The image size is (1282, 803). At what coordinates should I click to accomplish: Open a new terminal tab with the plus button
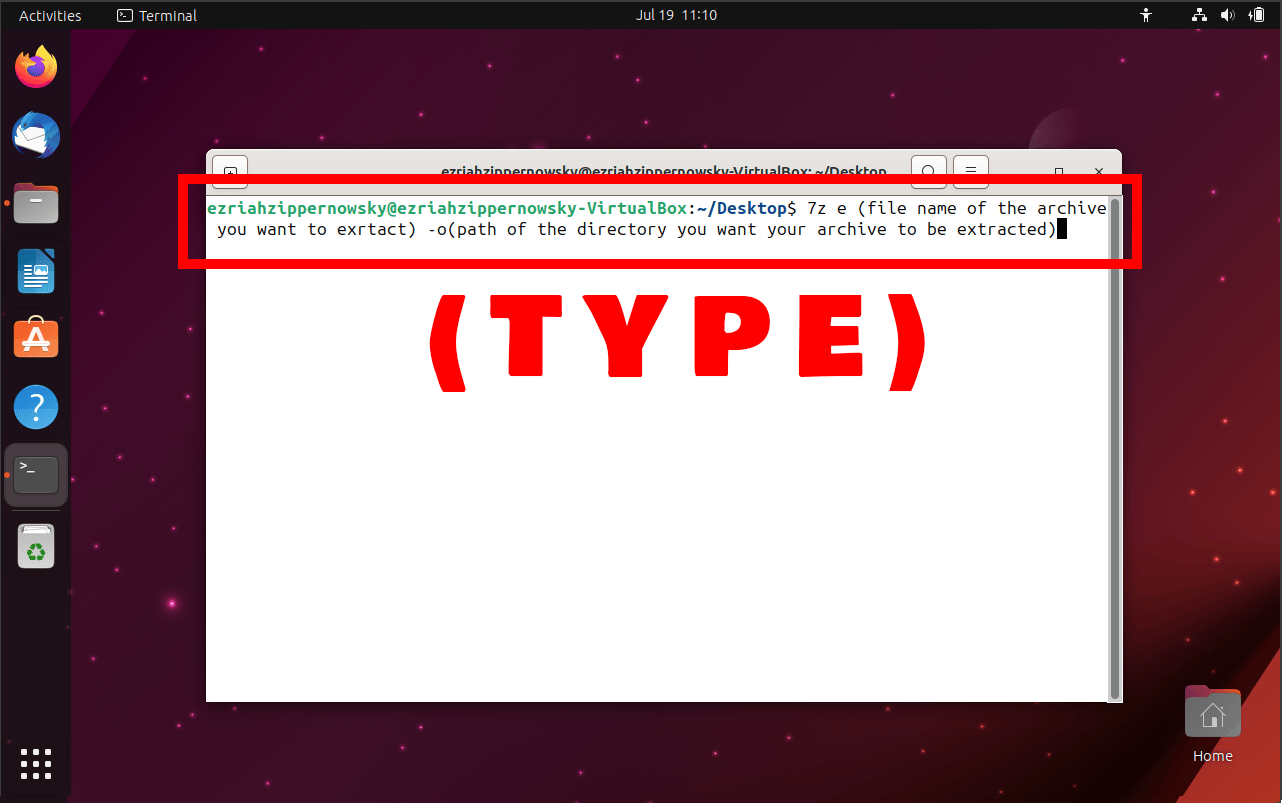click(229, 171)
